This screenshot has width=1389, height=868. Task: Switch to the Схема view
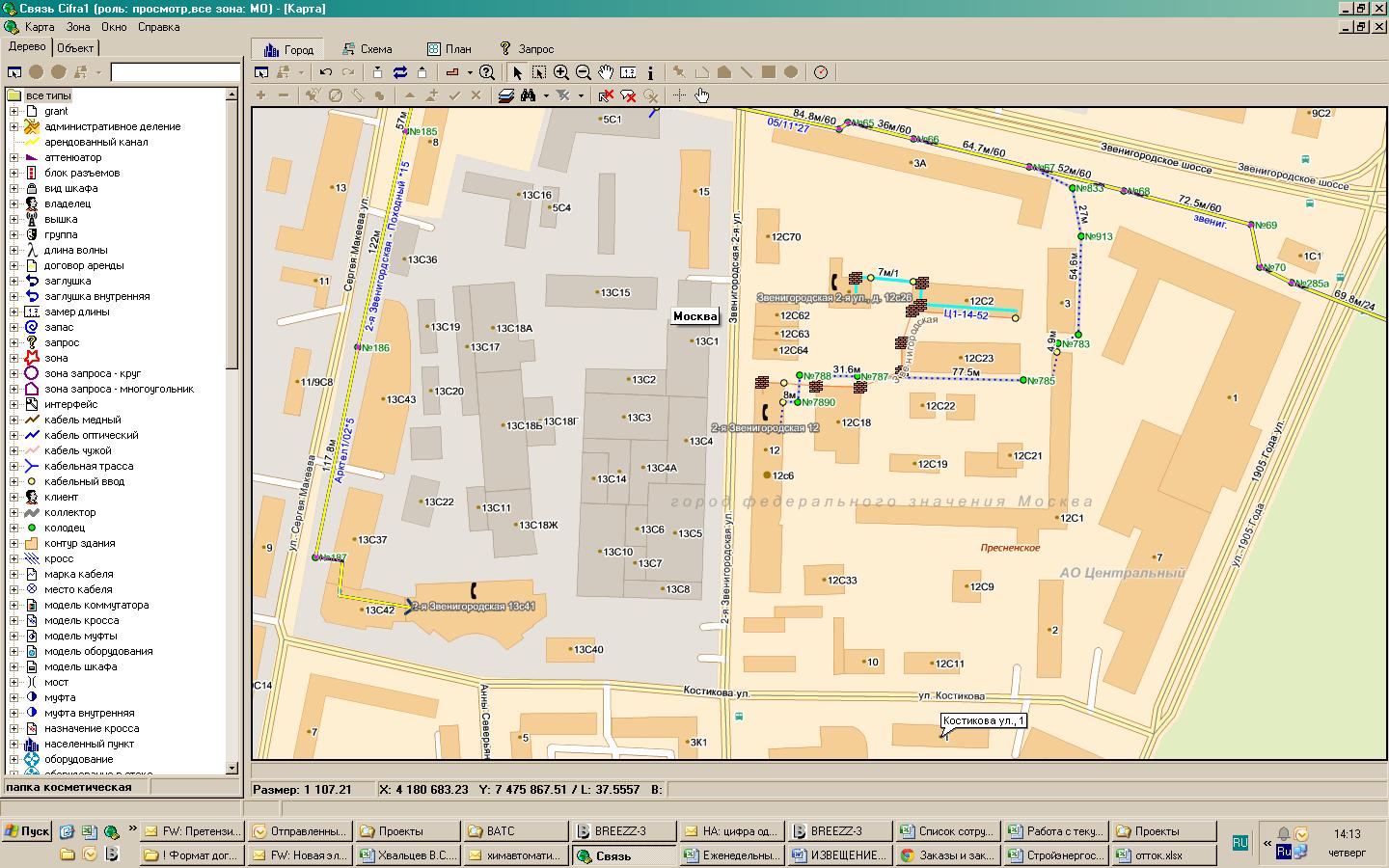[367, 49]
